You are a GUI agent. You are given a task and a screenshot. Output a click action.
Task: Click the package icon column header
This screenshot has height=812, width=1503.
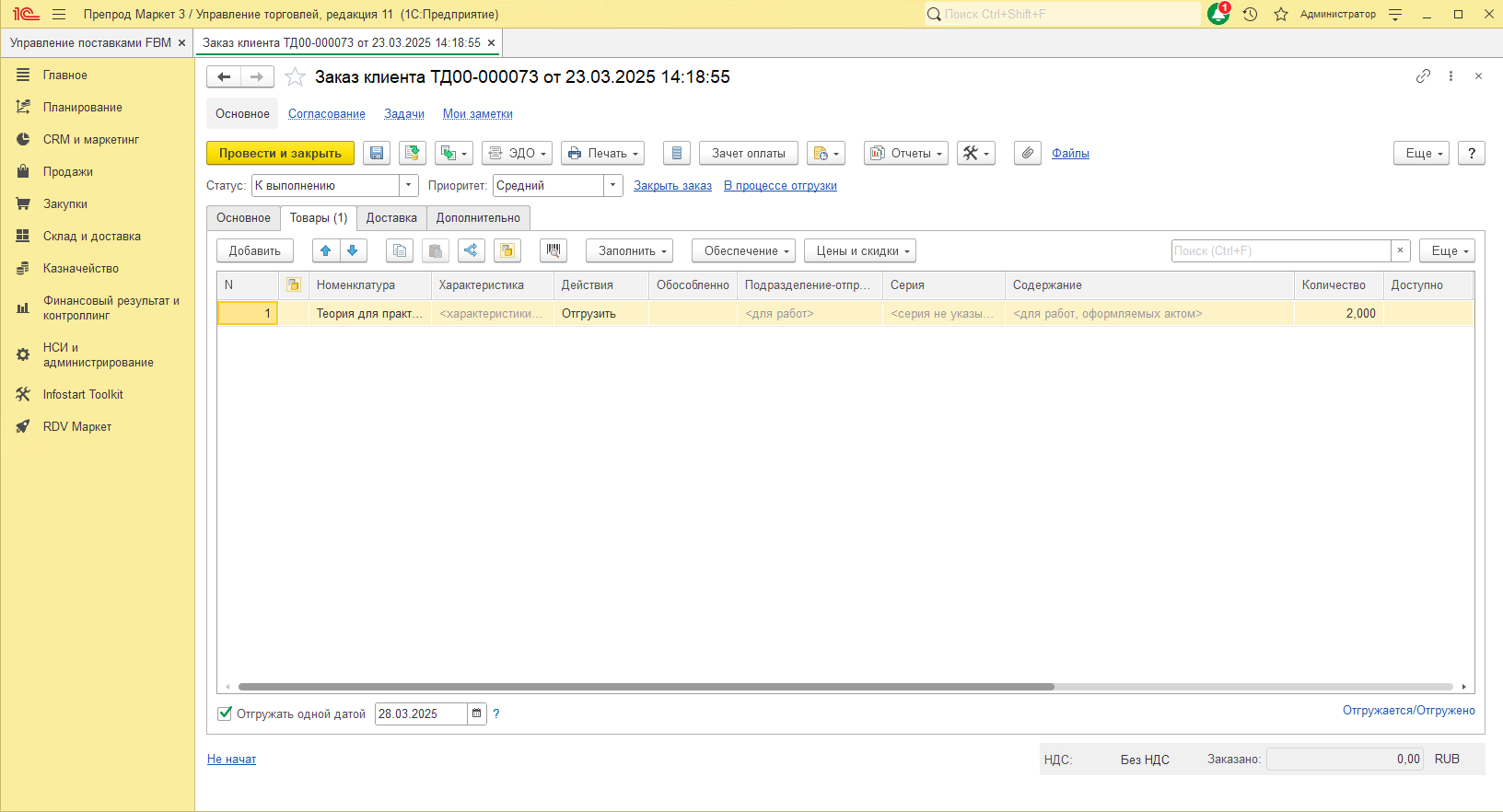coord(294,285)
